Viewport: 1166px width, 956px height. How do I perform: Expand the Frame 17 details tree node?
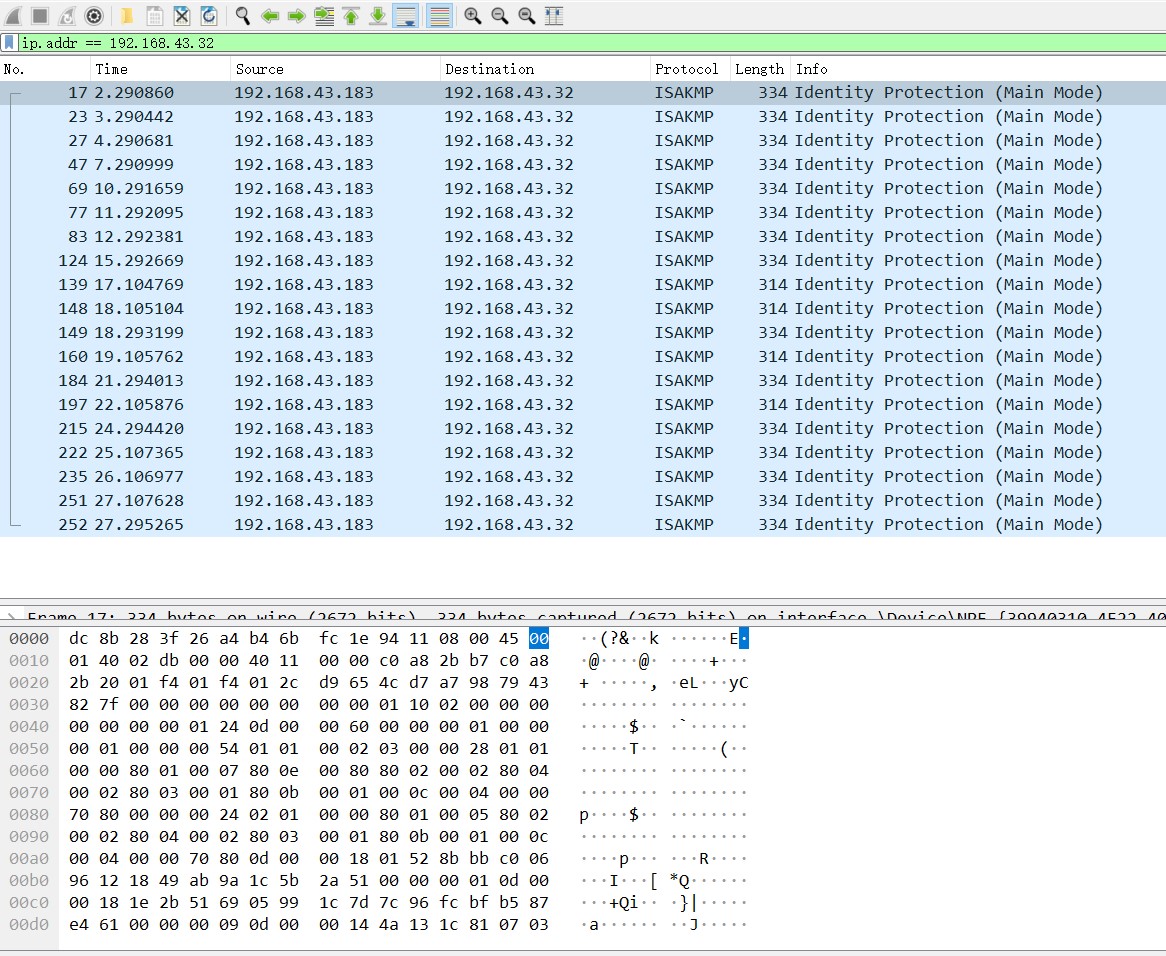pyautogui.click(x=10, y=616)
